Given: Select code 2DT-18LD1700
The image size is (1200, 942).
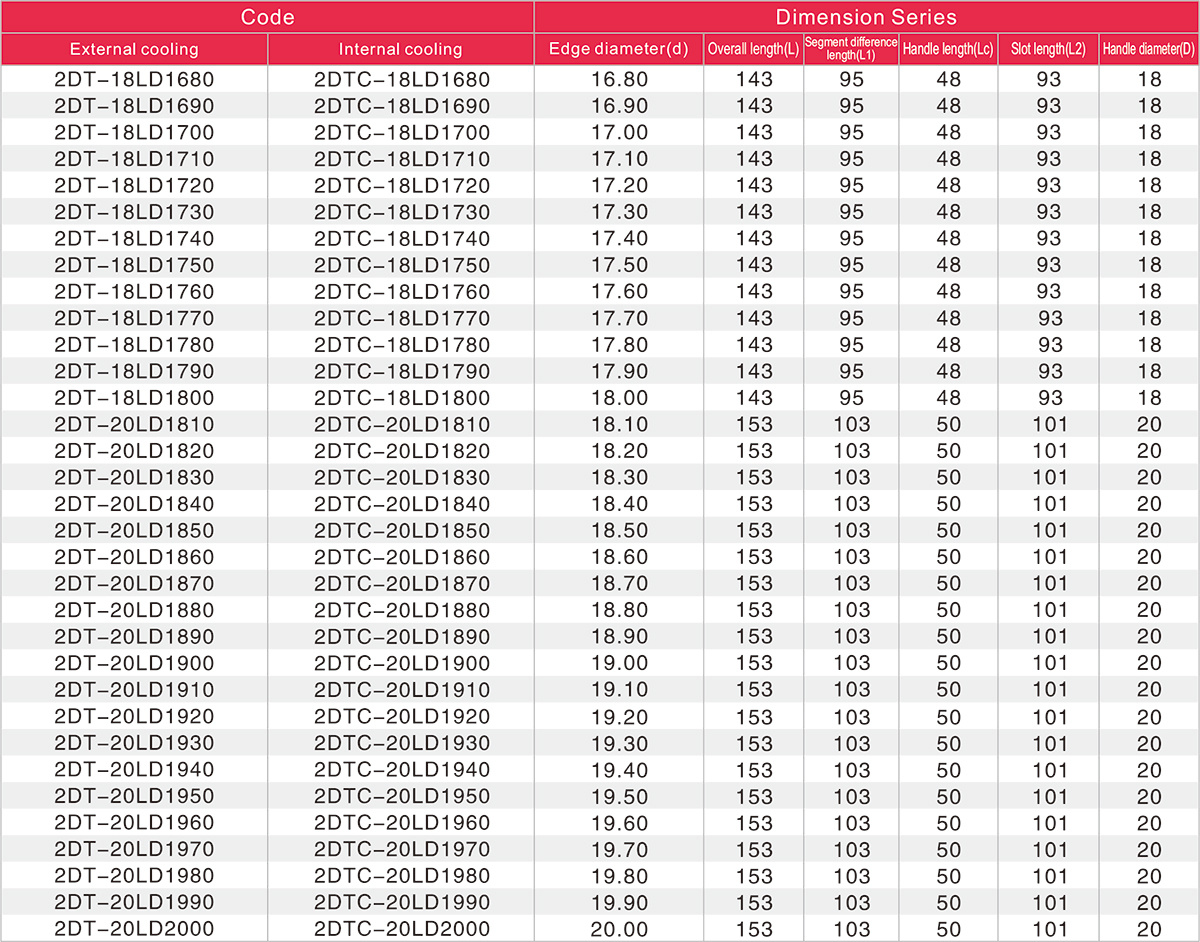Looking at the screenshot, I should (134, 132).
